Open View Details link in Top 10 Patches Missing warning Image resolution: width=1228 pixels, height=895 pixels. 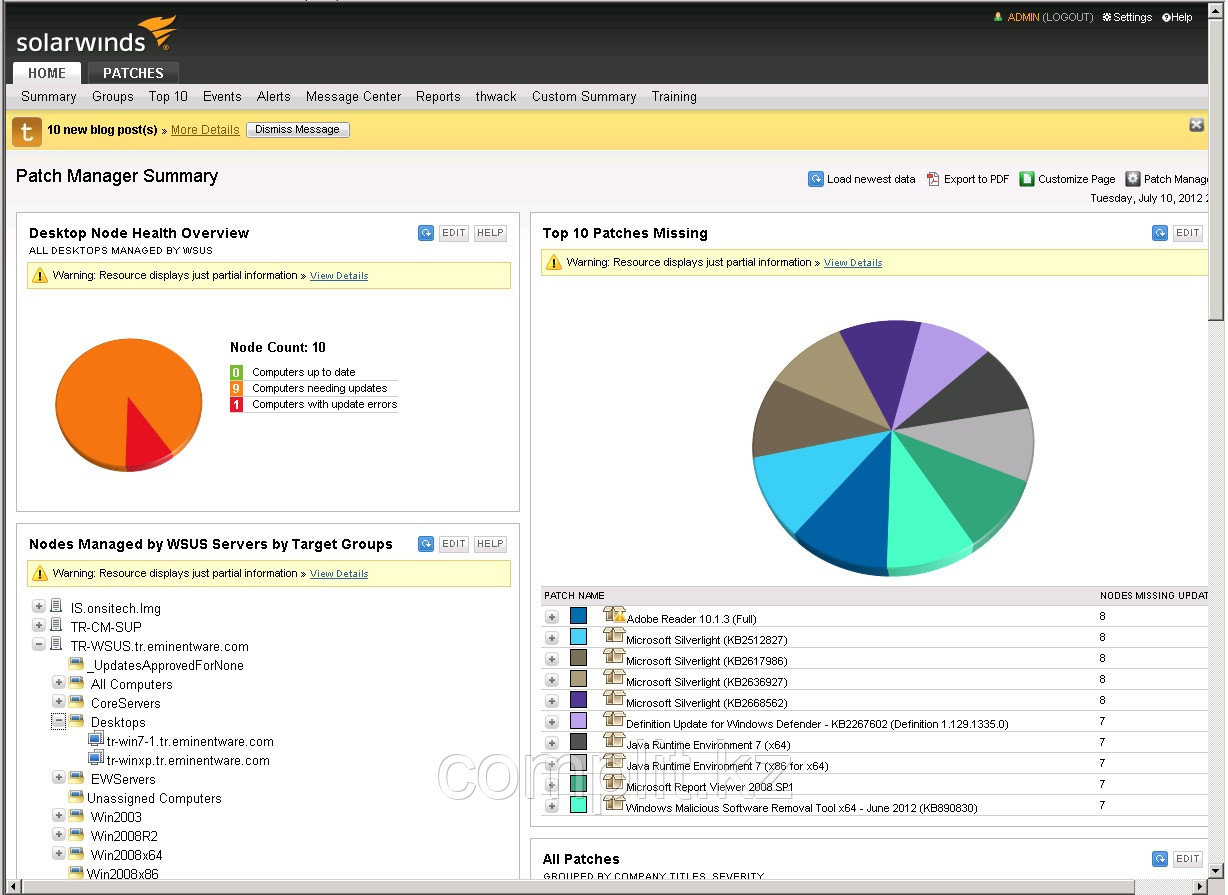click(852, 263)
